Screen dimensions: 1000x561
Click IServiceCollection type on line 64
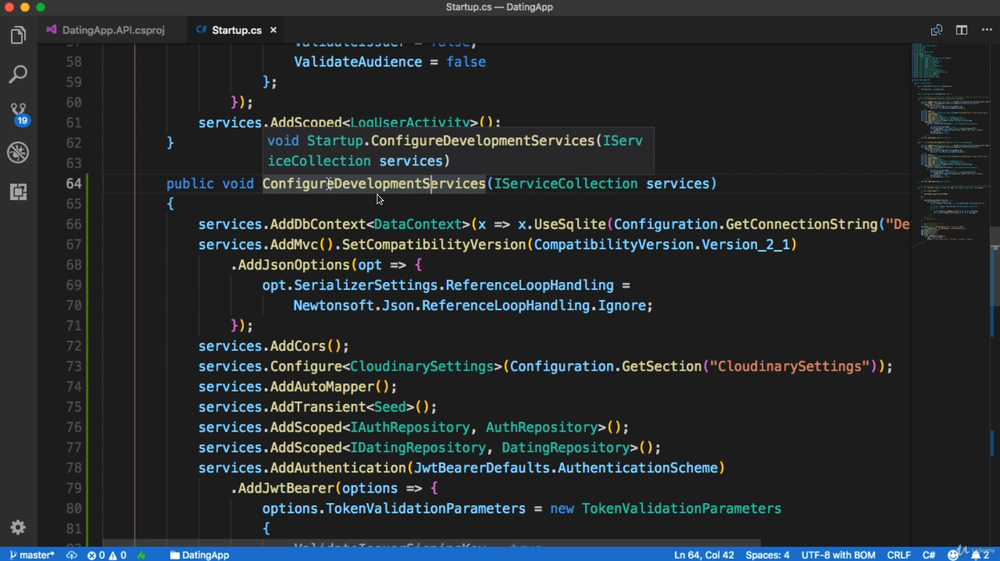point(566,184)
